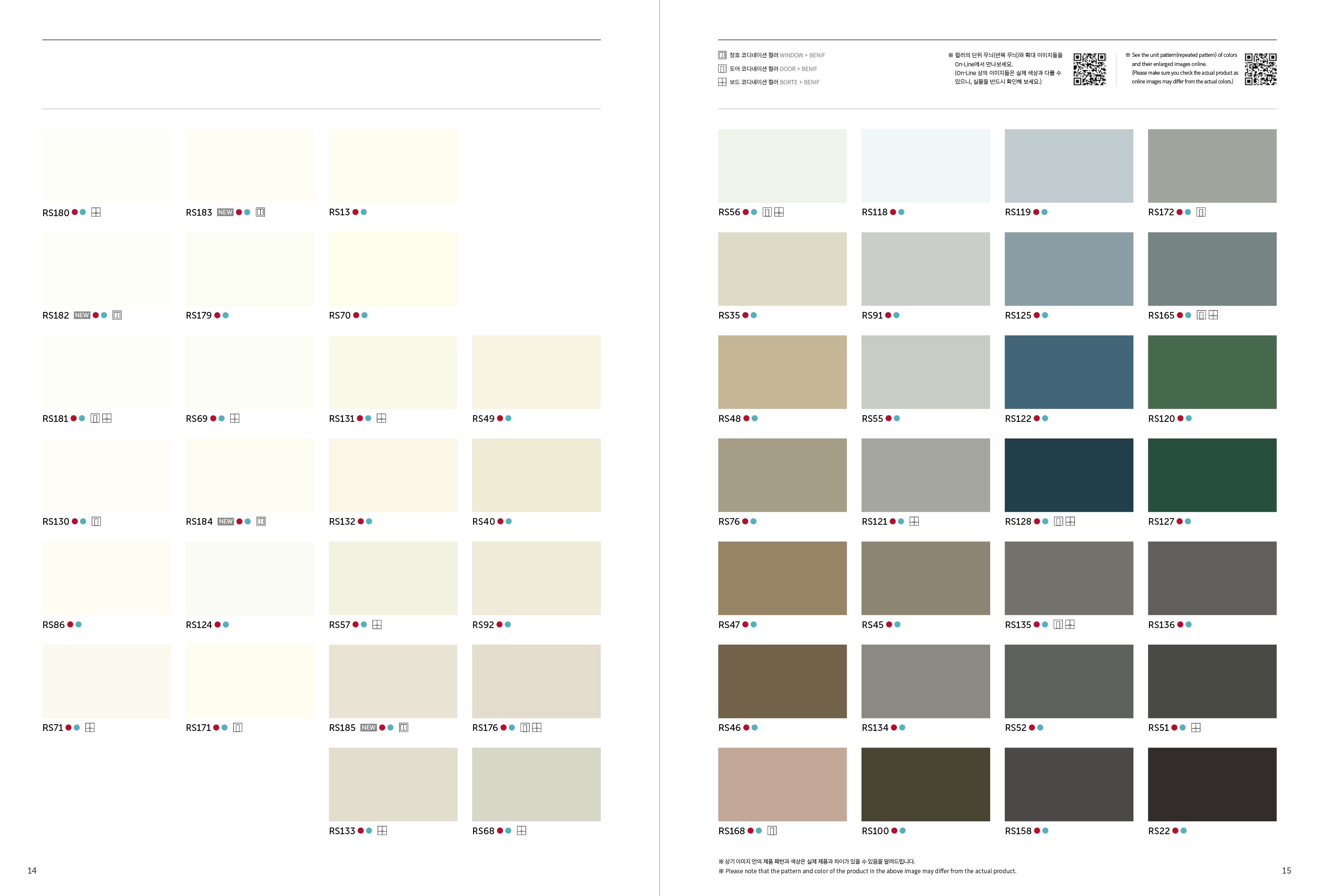Click the DOOR + BENIF legend icon
Viewport: 1318px width, 896px height.
tap(722, 68)
